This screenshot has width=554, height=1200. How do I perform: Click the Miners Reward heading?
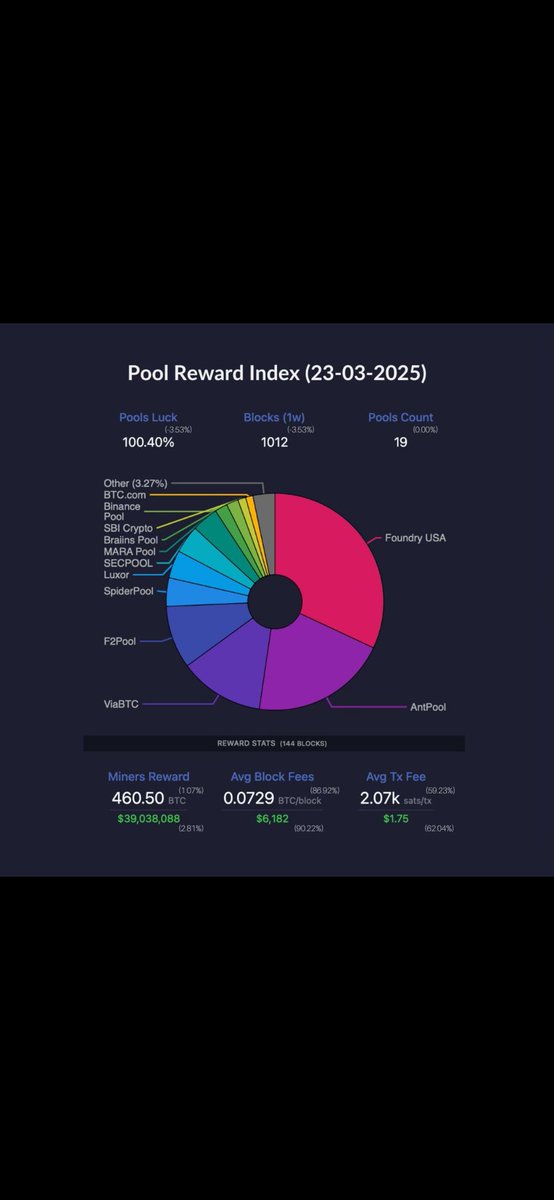[x=148, y=776]
